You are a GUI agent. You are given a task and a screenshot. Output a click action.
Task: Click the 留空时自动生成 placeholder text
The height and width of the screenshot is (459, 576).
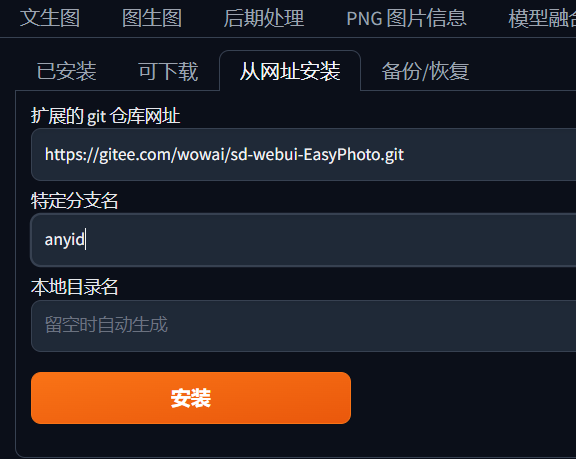(x=106, y=325)
